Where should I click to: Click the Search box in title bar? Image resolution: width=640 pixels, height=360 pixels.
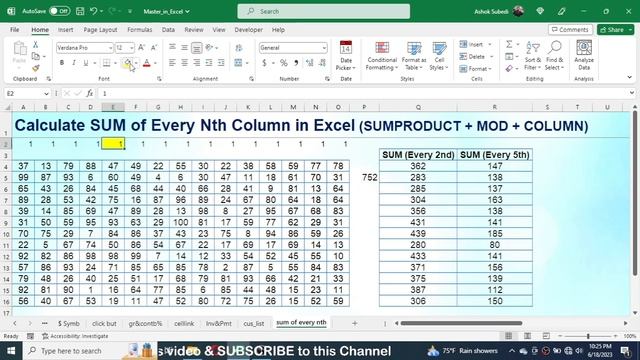pos(324,11)
